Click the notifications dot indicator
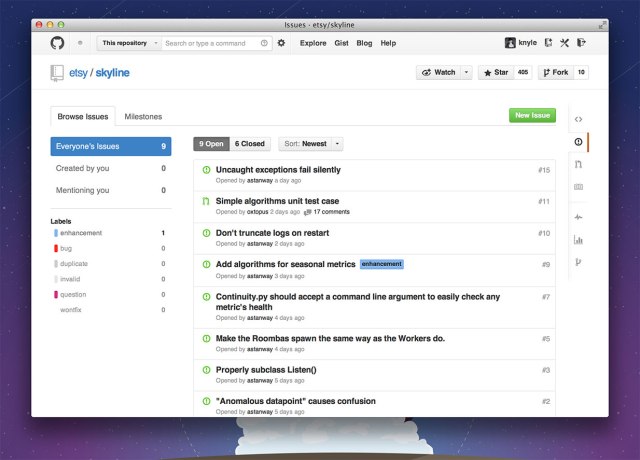640x460 pixels. [80, 43]
